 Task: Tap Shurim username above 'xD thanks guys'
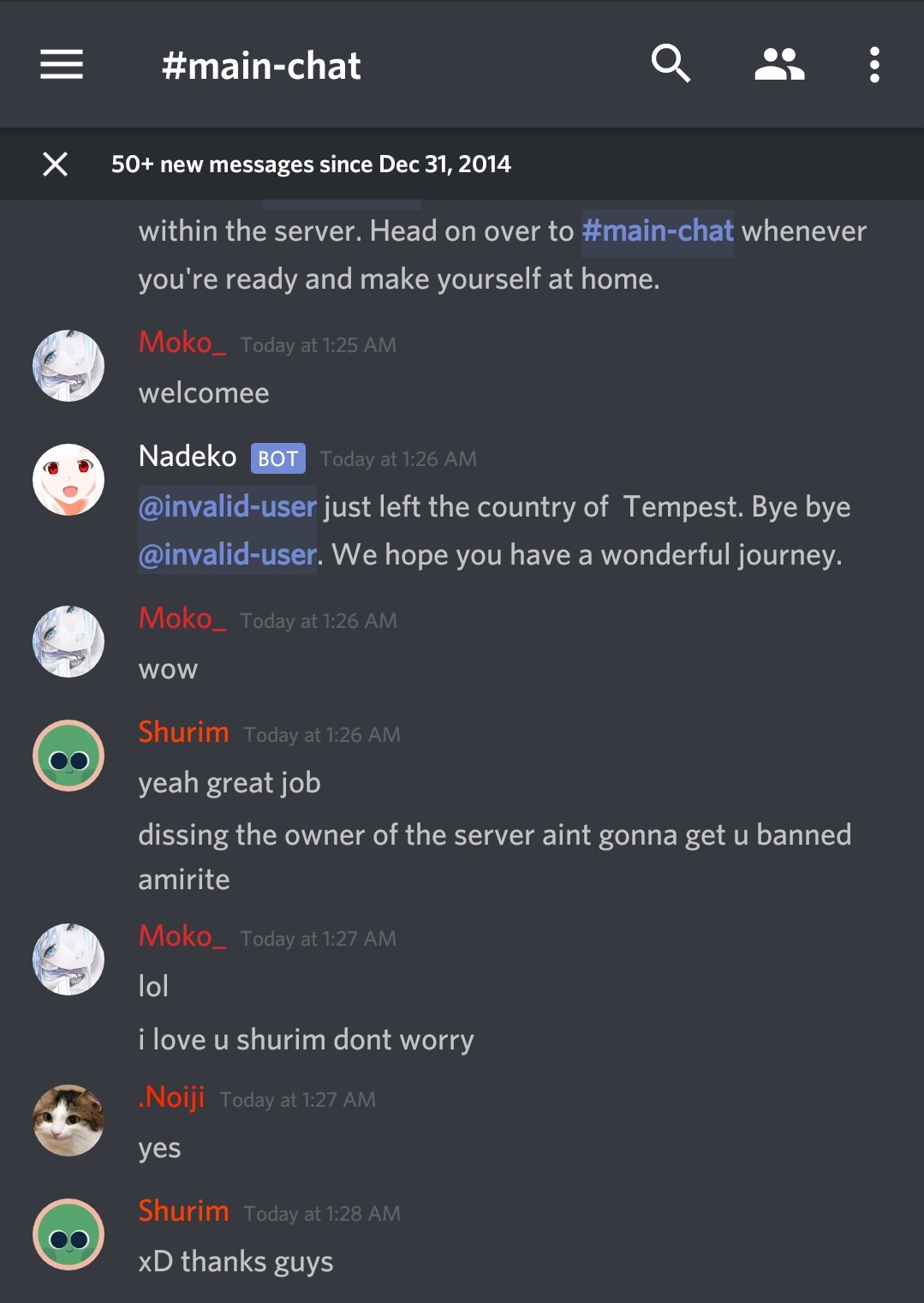[x=184, y=1210]
